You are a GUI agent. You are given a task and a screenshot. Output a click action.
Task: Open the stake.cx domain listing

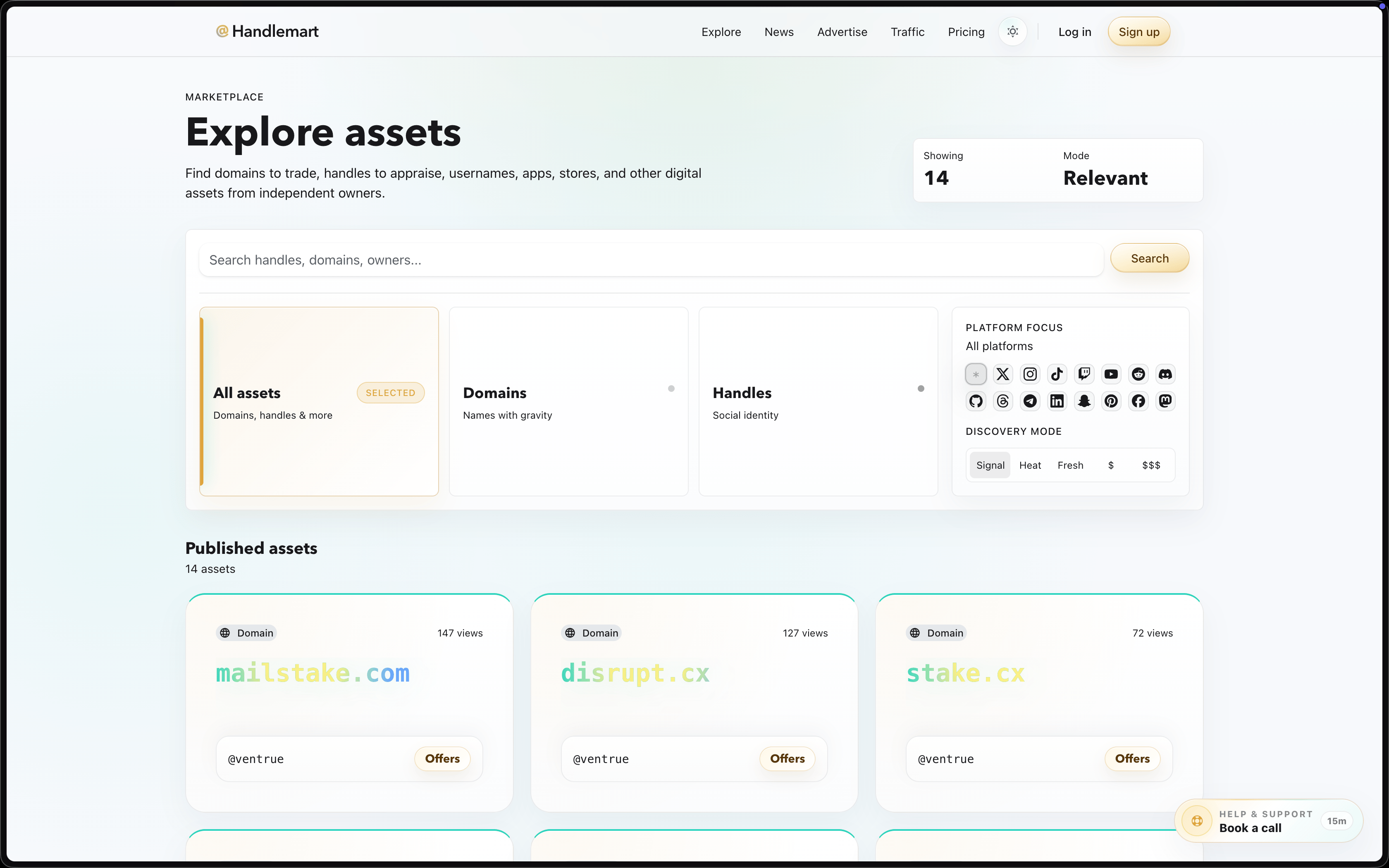point(966,673)
